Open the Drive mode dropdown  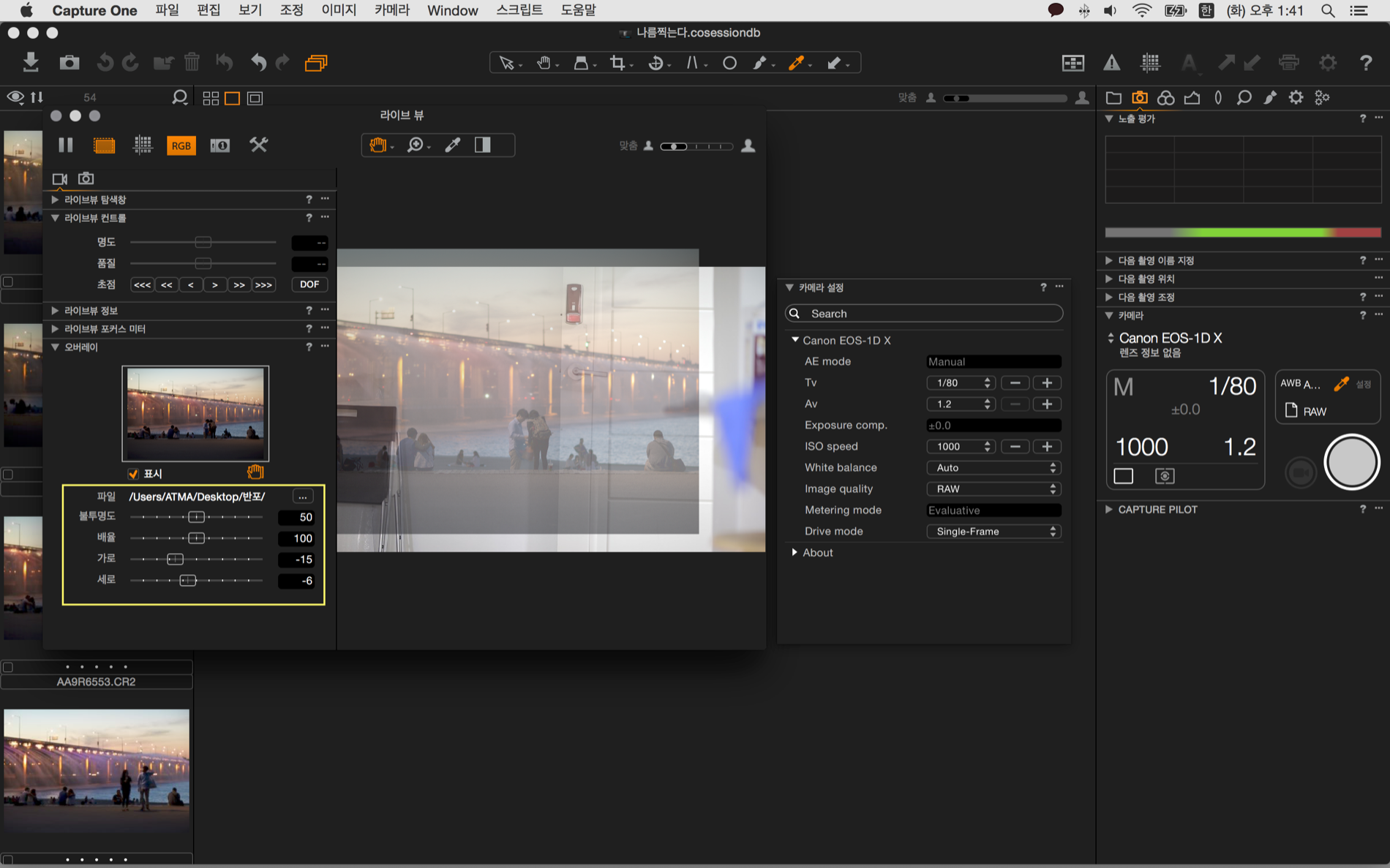click(993, 531)
